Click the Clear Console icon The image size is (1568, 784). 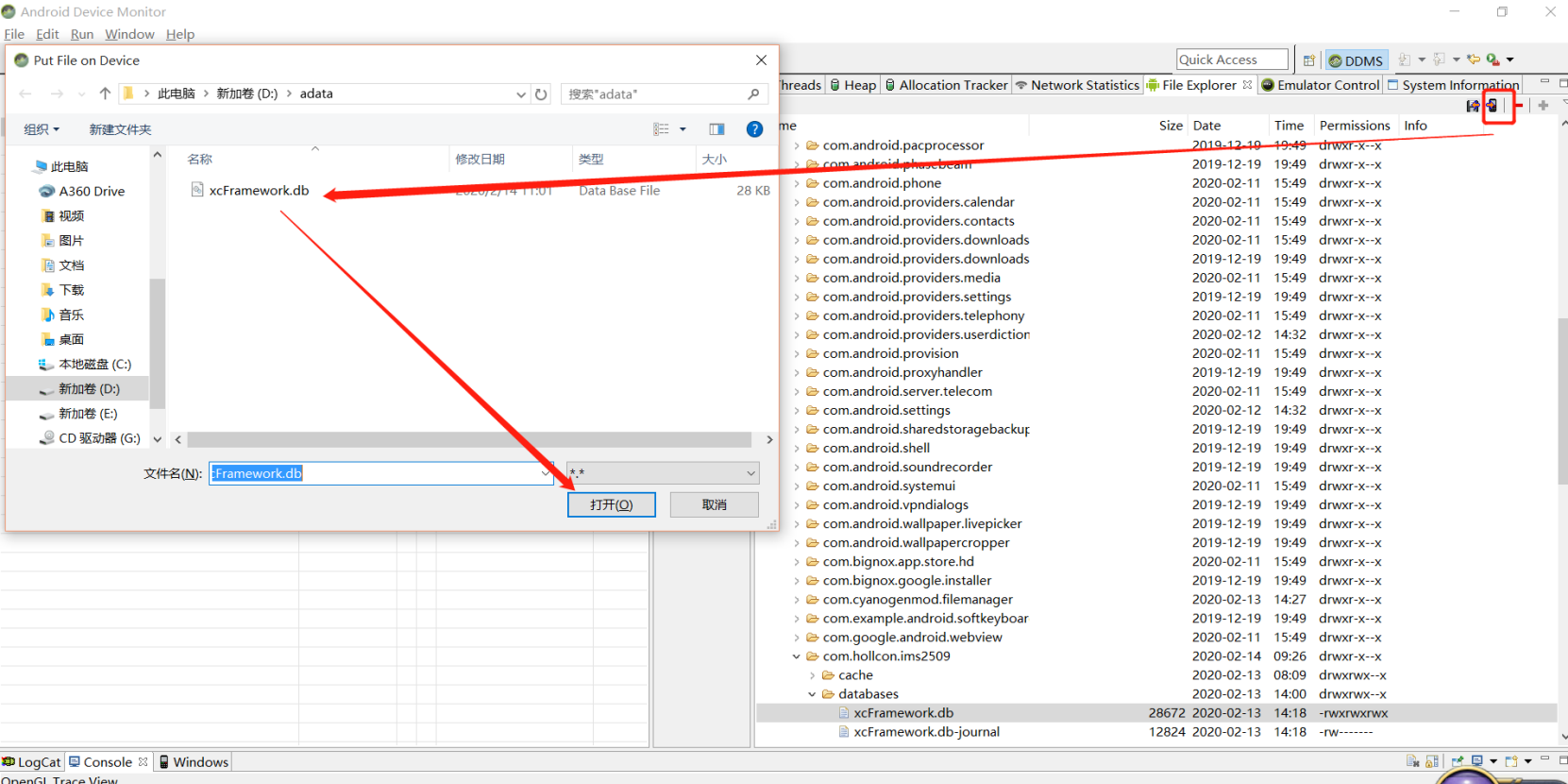click(x=1413, y=761)
